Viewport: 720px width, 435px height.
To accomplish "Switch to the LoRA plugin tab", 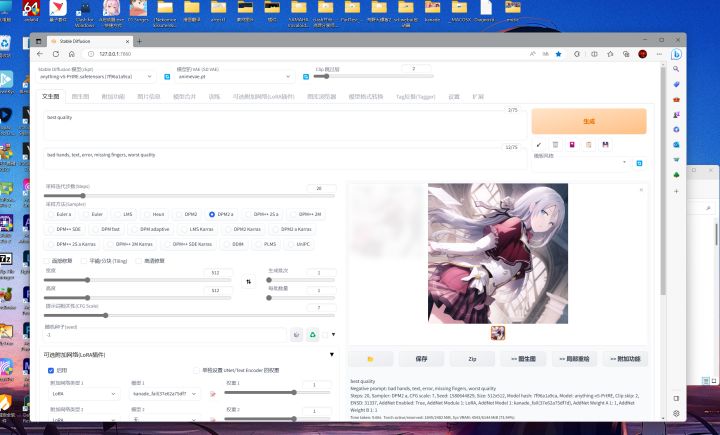I will tap(264, 96).
